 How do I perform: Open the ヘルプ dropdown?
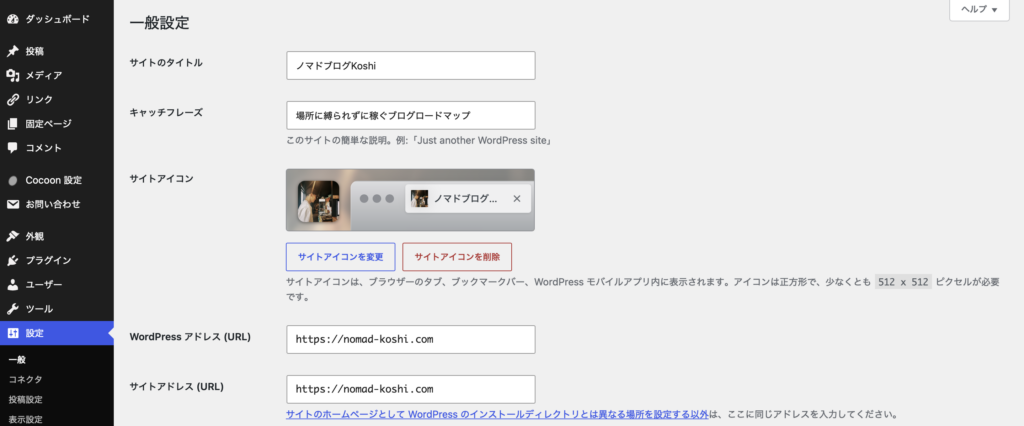click(979, 10)
